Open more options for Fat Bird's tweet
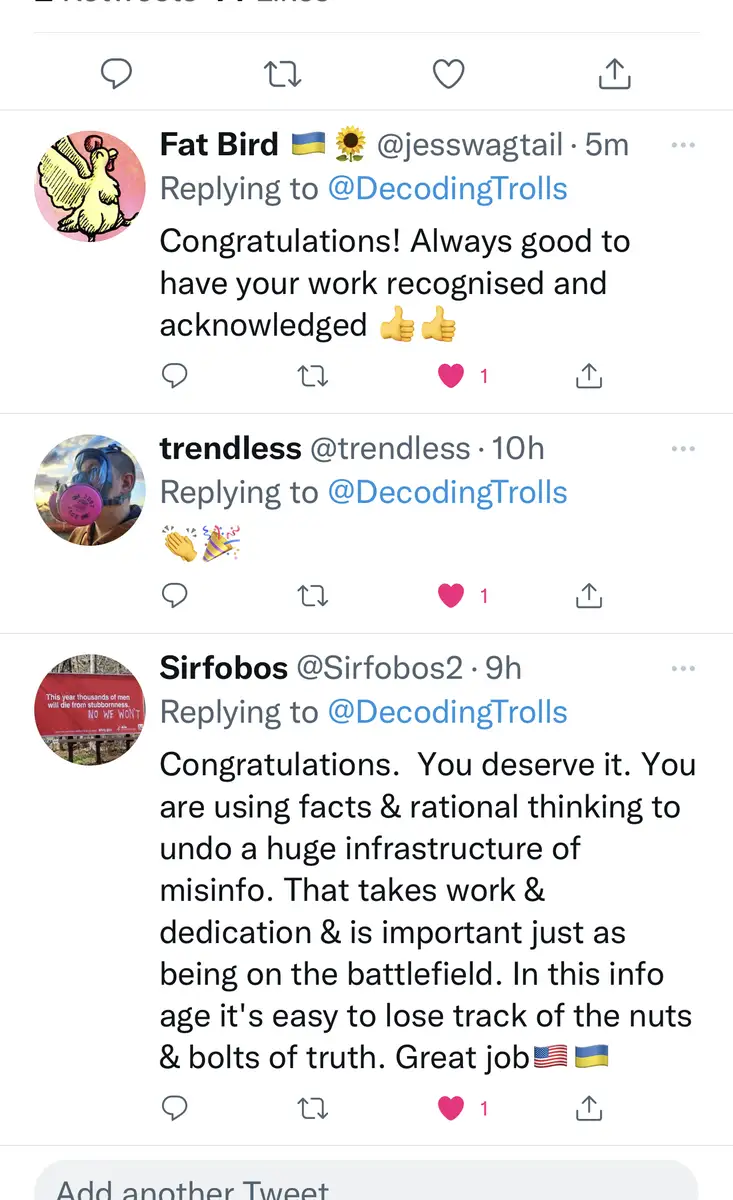 pyautogui.click(x=683, y=145)
